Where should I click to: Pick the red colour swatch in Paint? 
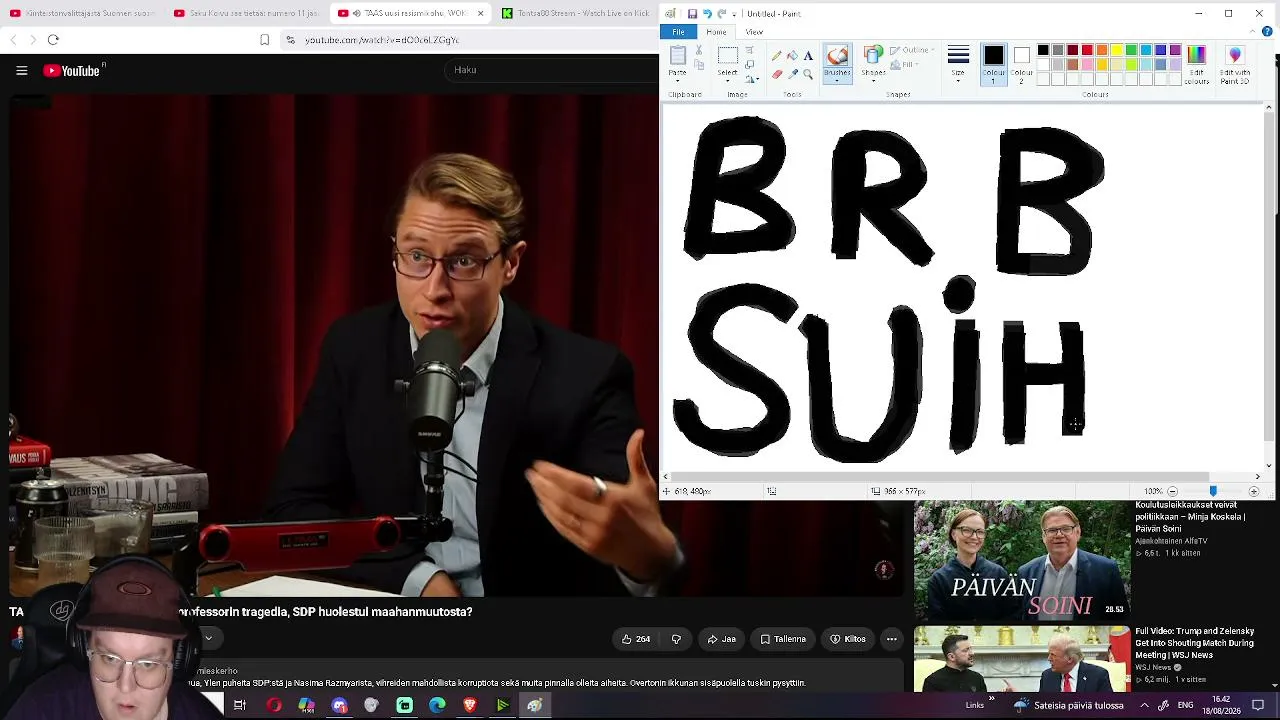[x=1087, y=50]
